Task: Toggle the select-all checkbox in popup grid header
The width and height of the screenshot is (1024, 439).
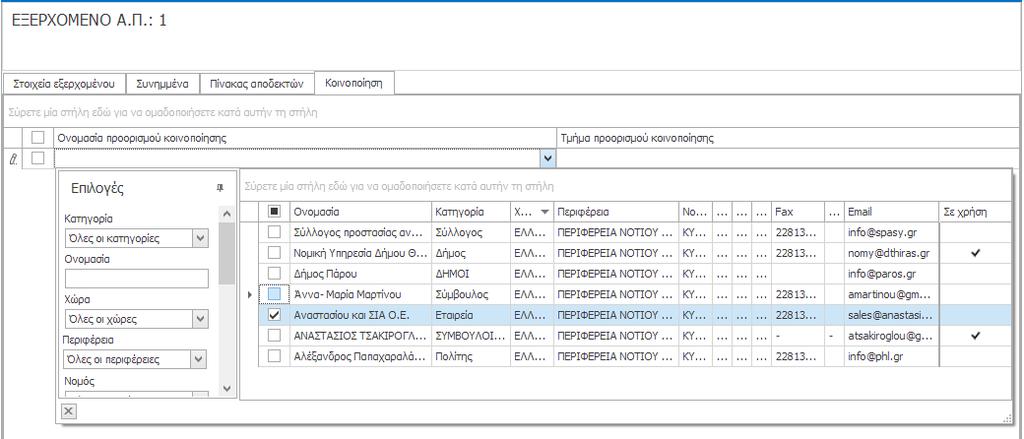Action: click(274, 212)
